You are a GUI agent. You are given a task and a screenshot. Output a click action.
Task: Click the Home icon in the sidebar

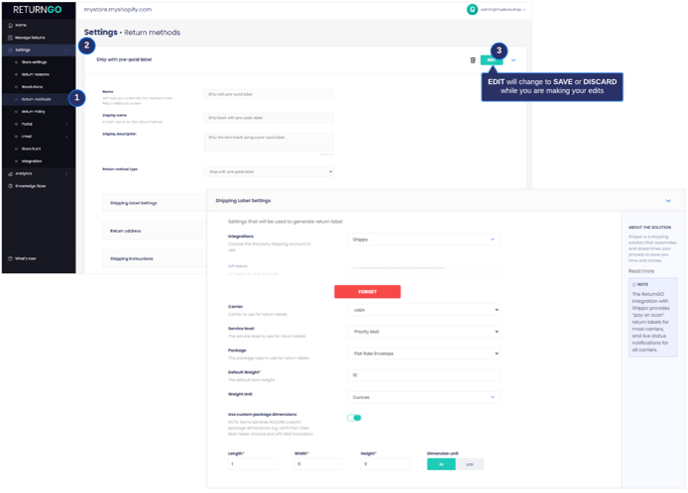[x=11, y=25]
